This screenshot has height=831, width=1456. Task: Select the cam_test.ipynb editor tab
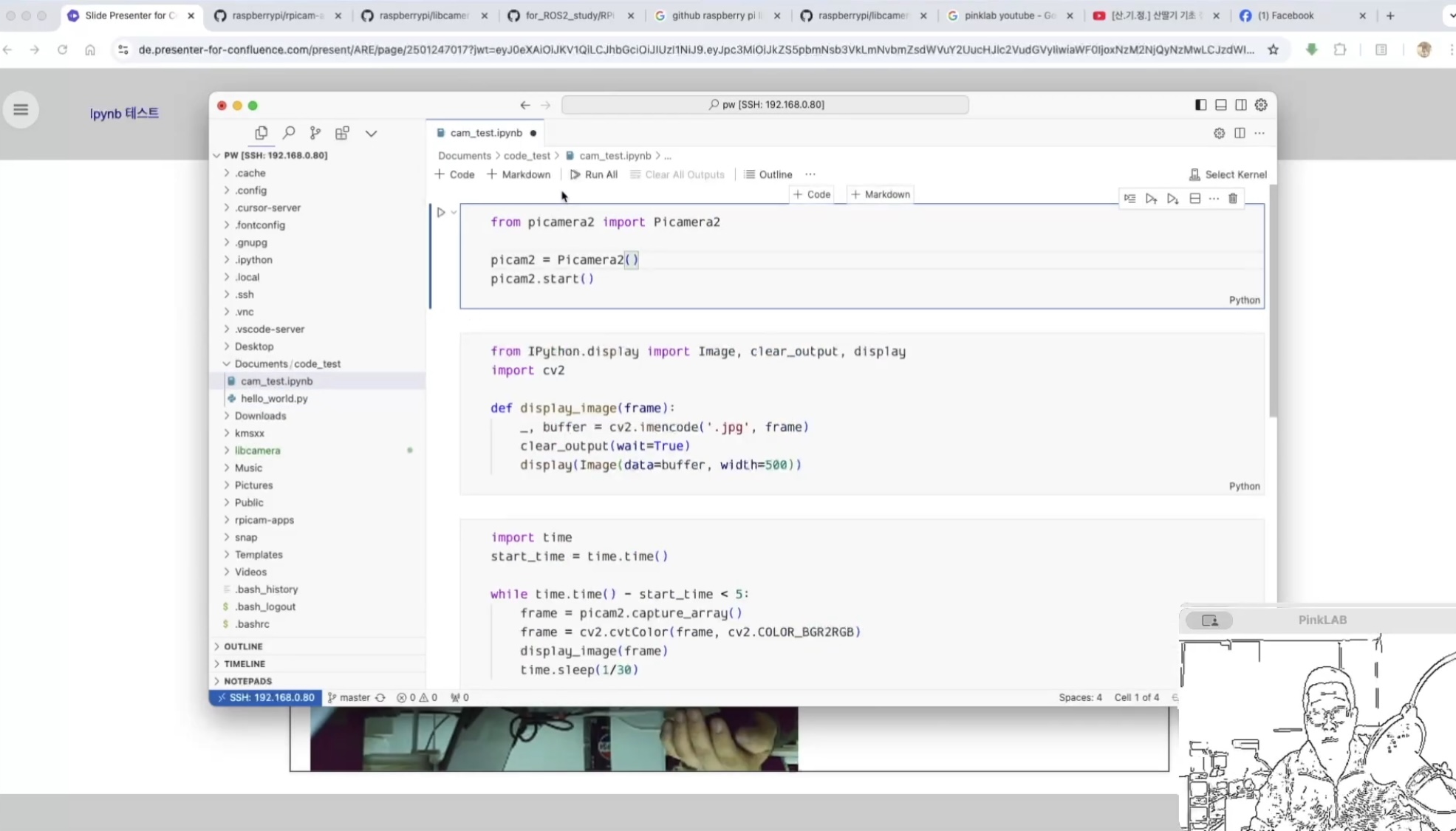(485, 133)
